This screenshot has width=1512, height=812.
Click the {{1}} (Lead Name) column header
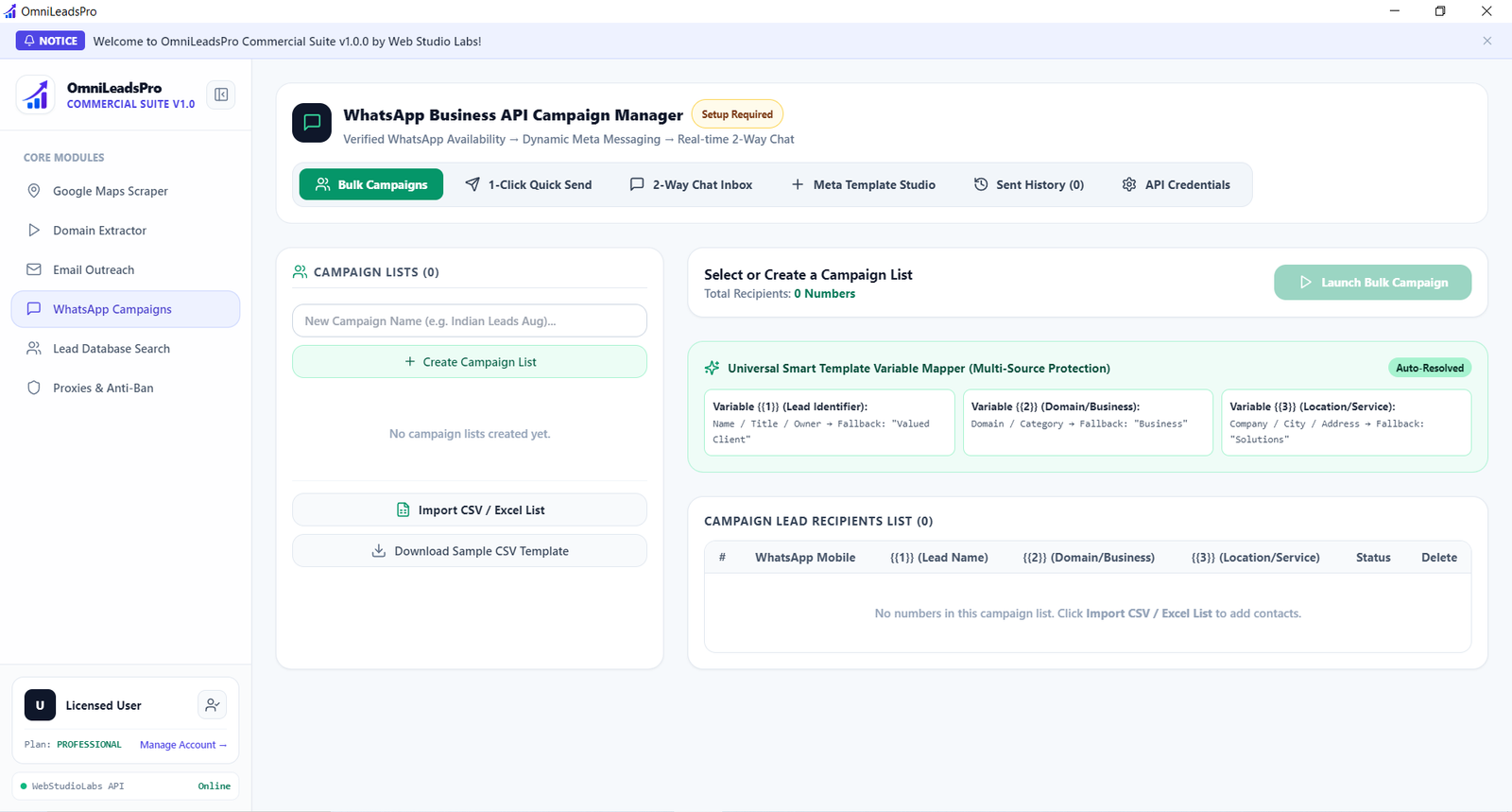tap(939, 558)
